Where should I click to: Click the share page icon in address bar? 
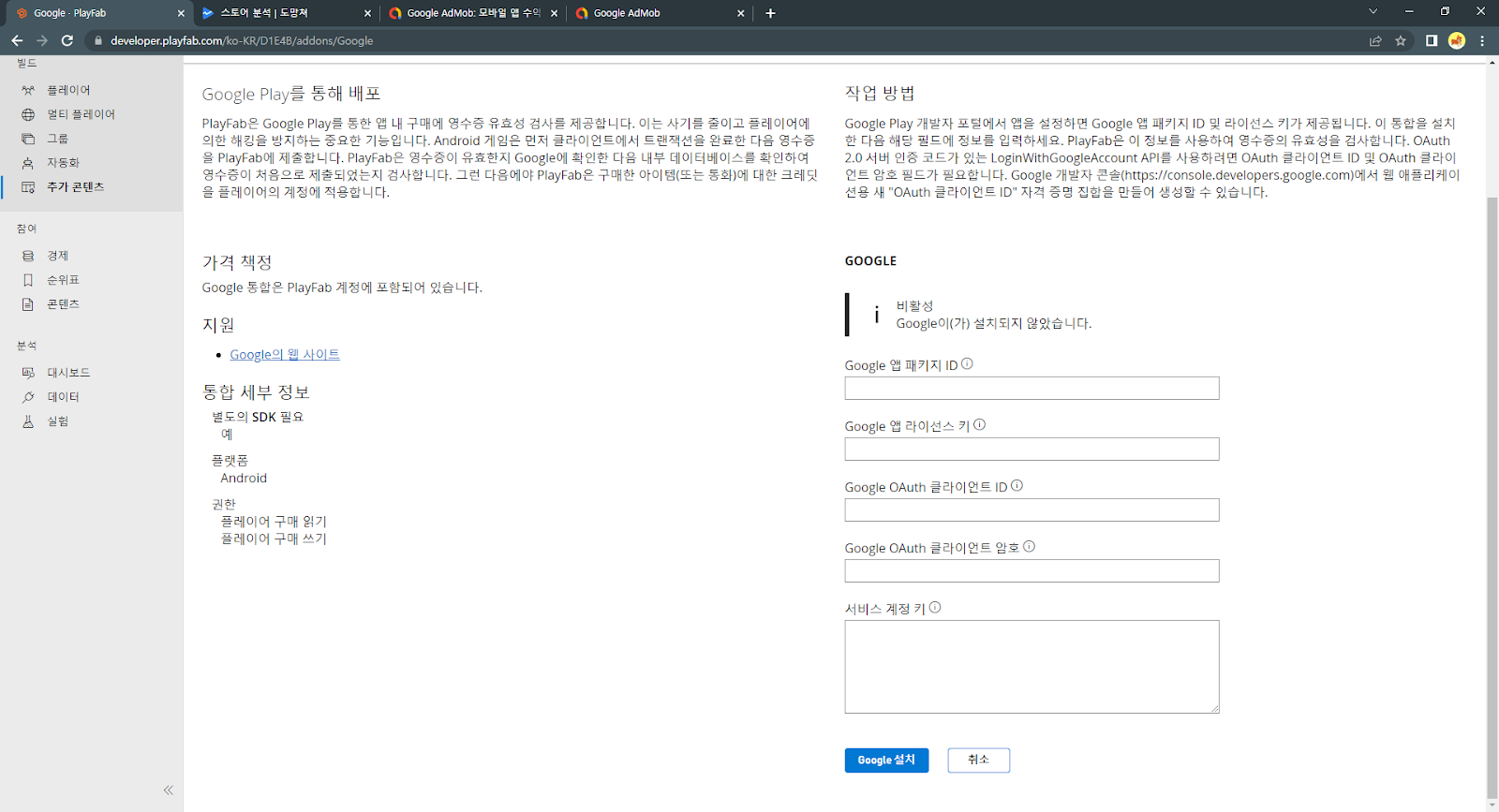pos(1375,40)
